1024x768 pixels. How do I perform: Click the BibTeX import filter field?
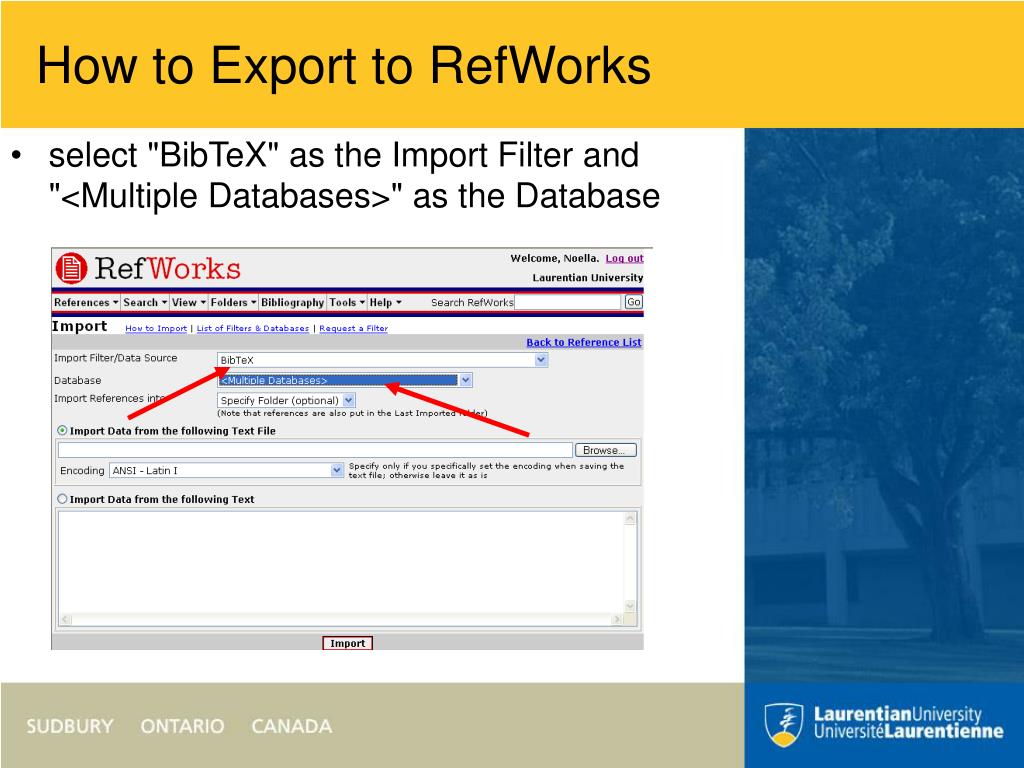click(x=382, y=360)
